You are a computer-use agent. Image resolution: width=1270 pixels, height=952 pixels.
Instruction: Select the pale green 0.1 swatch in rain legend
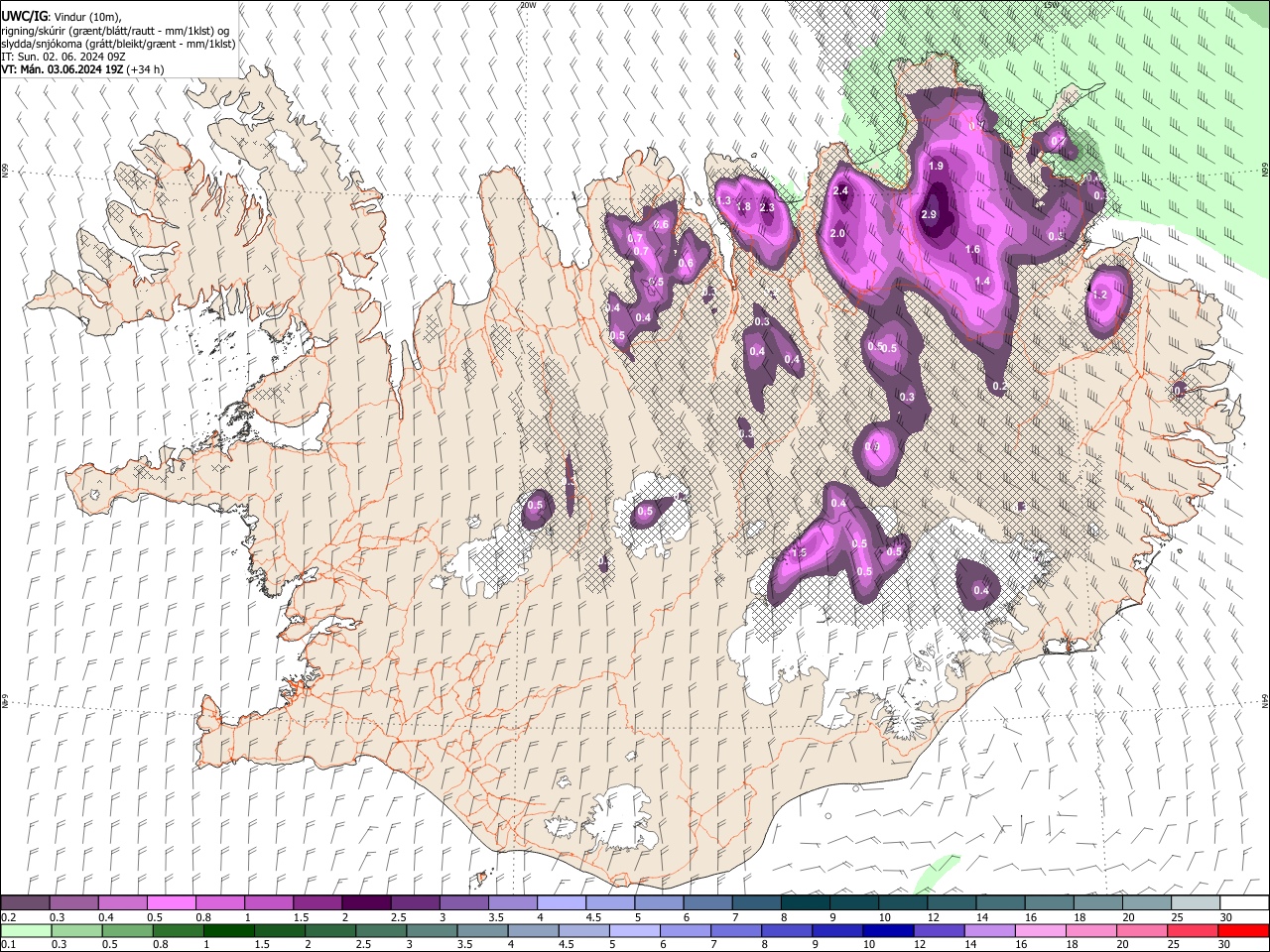pos(26,931)
